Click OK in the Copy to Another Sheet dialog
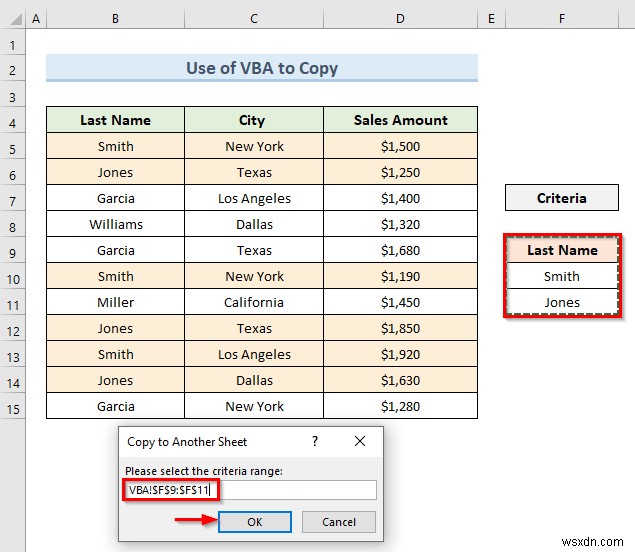The height and width of the screenshot is (552, 635). point(255,522)
